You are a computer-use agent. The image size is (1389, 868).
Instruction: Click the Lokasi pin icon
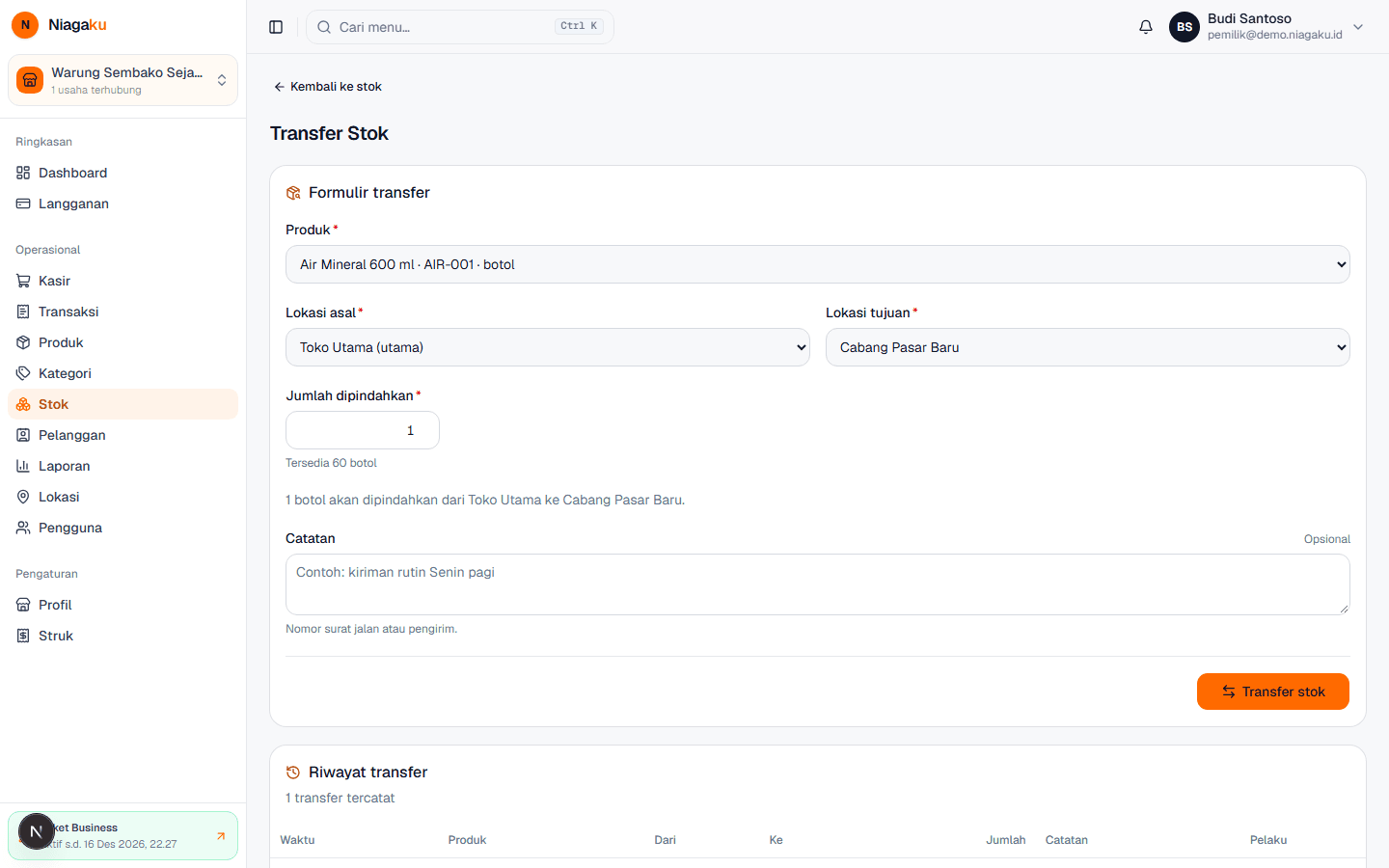tap(23, 497)
